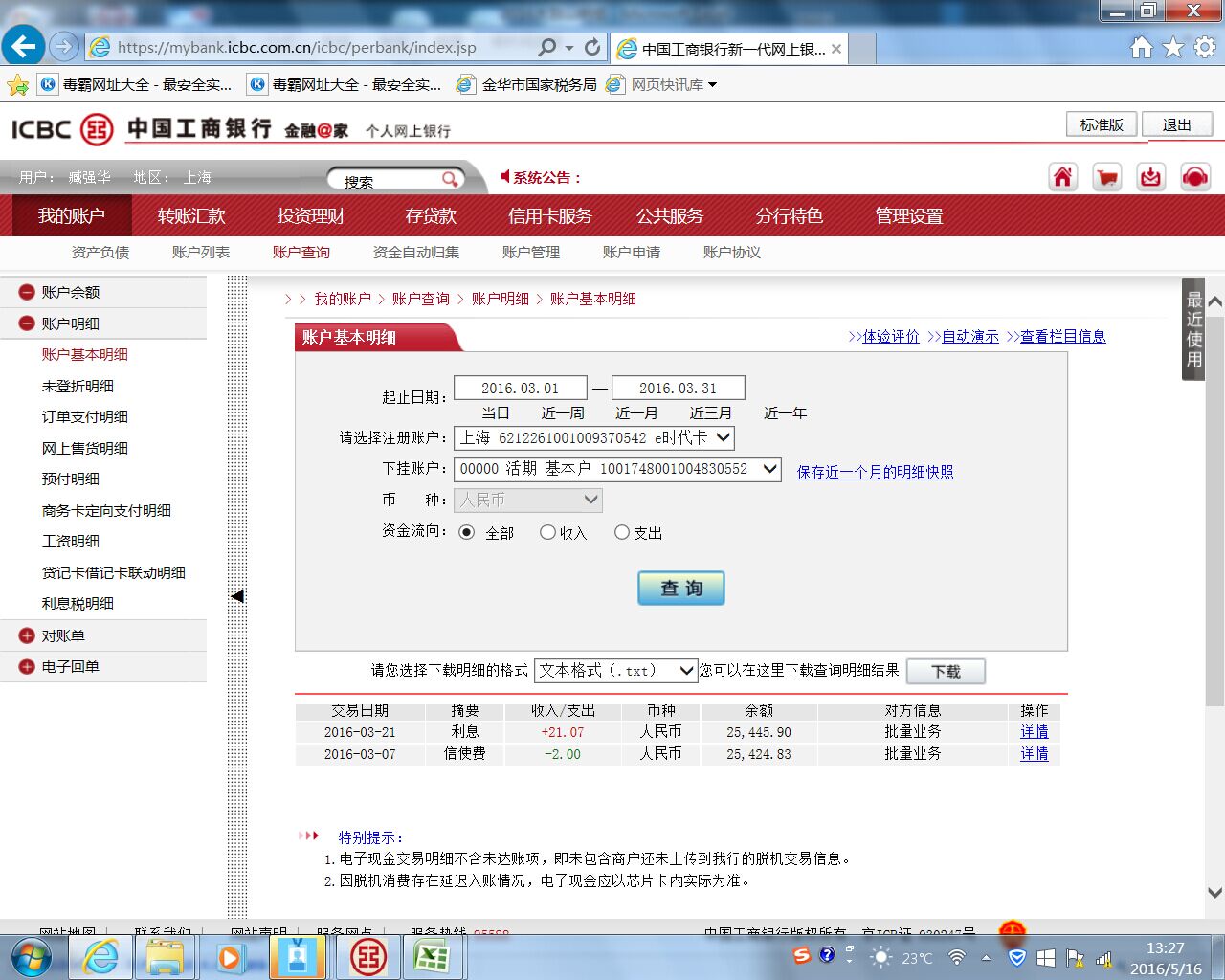Click the page vertical scrollbar down arrow

1215,892
